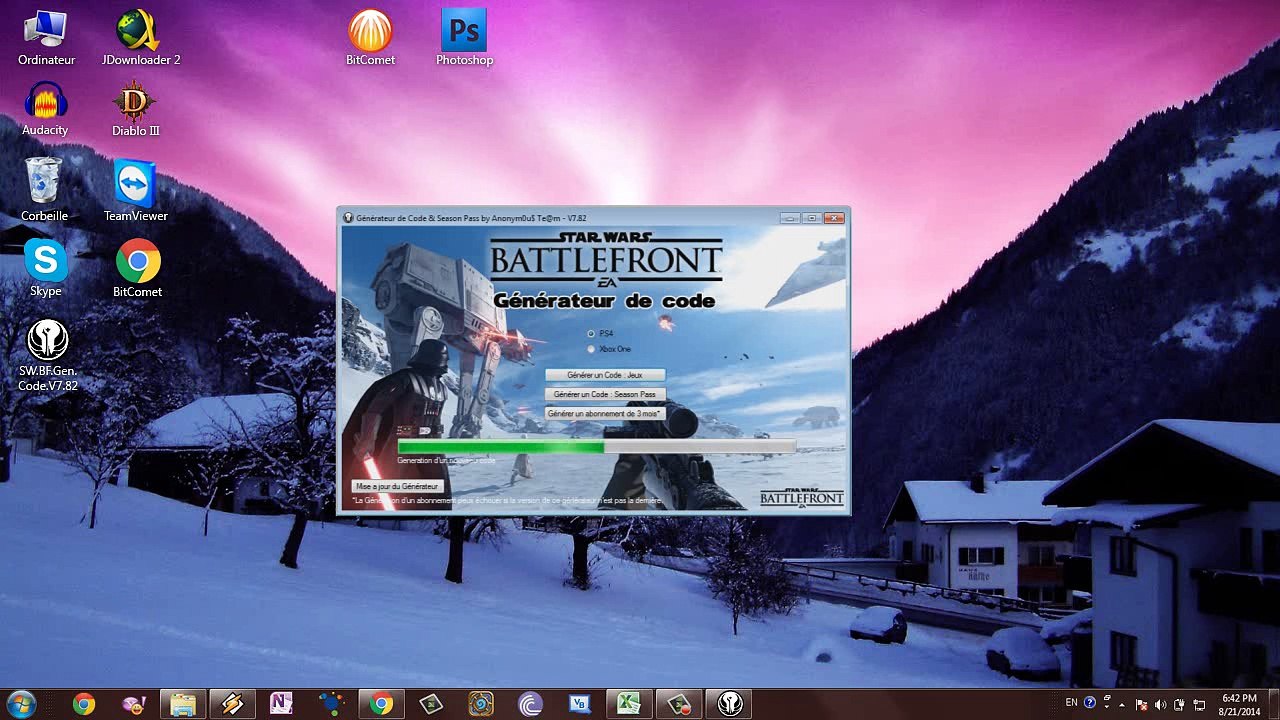Click the Skype desktop shortcut
The height and width of the screenshot is (720, 1280).
[x=46, y=267]
